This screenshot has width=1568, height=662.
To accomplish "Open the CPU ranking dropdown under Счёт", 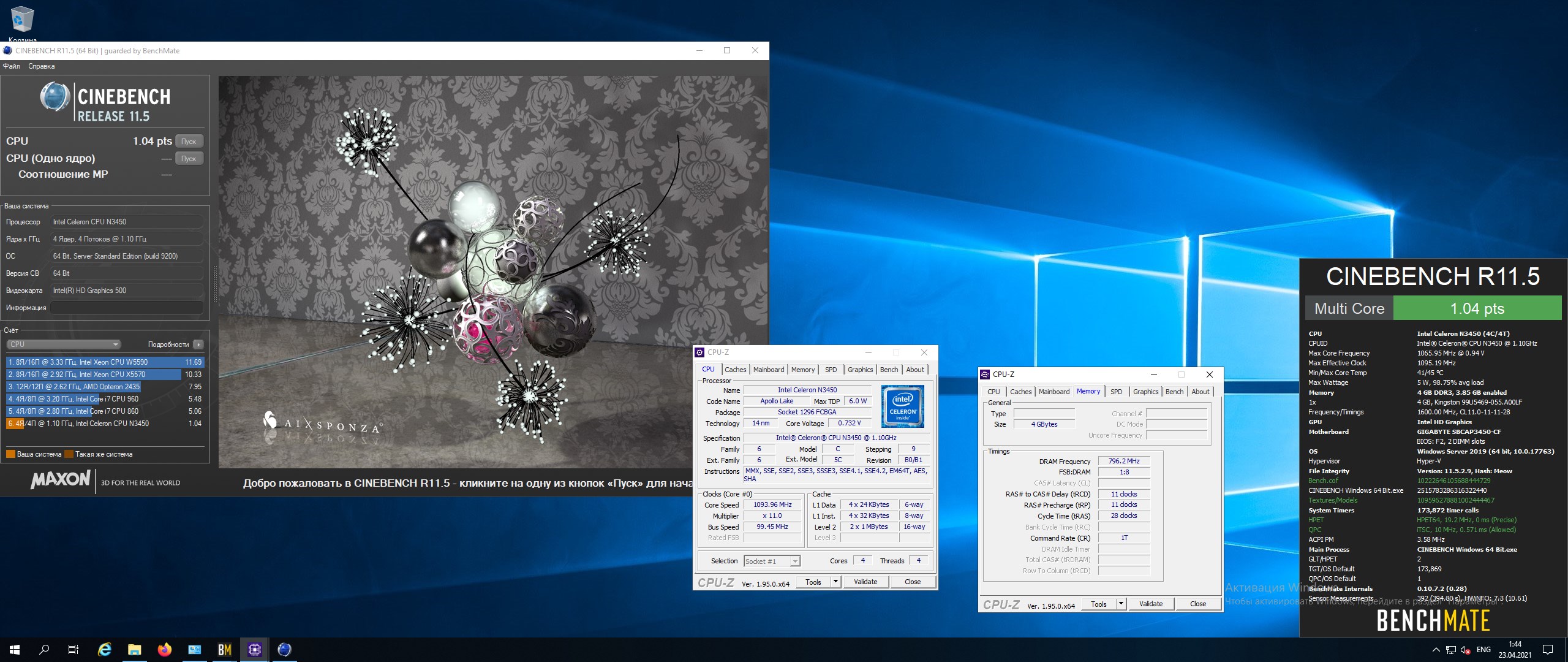I will pyautogui.click(x=64, y=344).
